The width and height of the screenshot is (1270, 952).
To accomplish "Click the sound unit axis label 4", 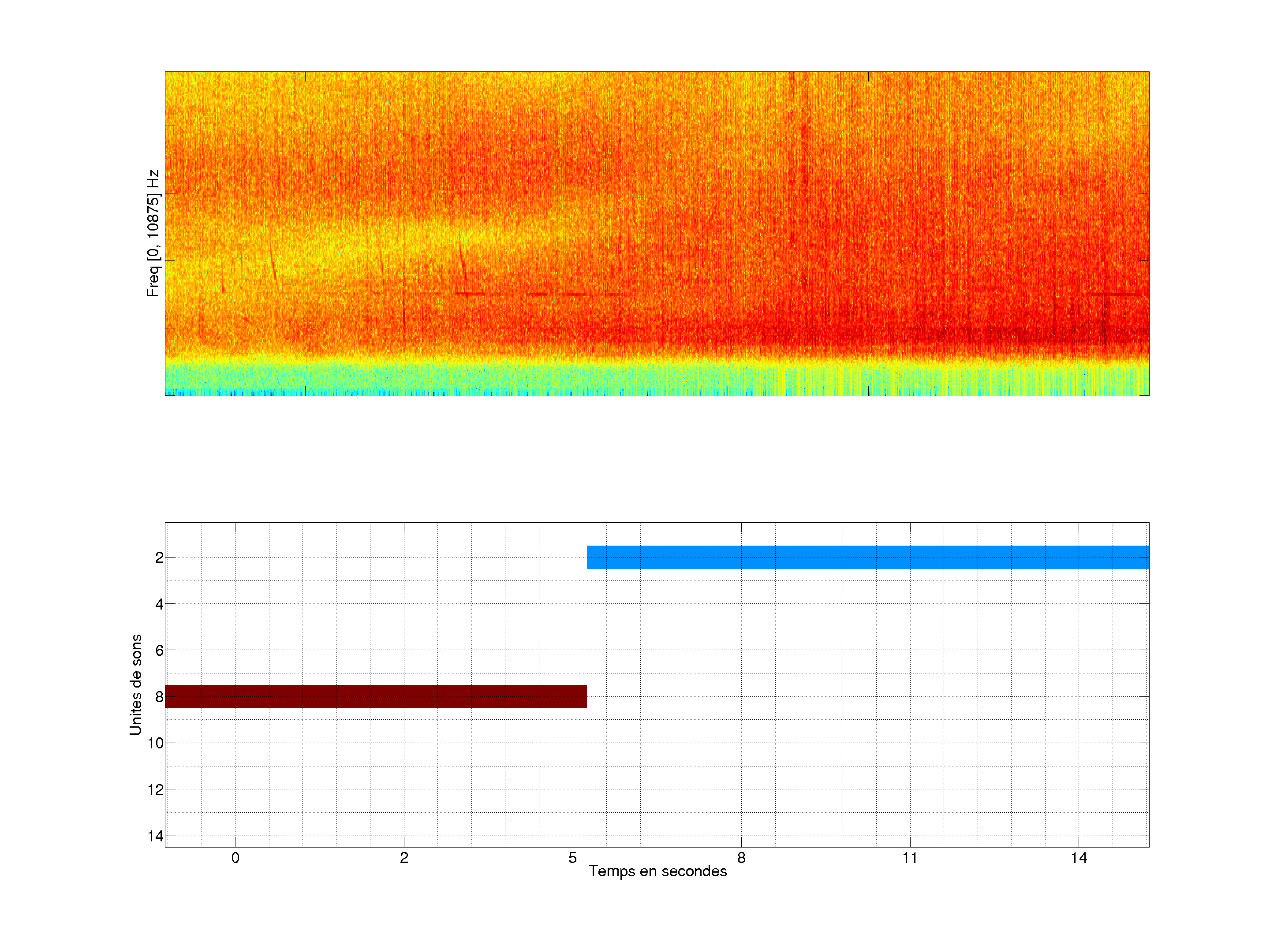I will [159, 604].
